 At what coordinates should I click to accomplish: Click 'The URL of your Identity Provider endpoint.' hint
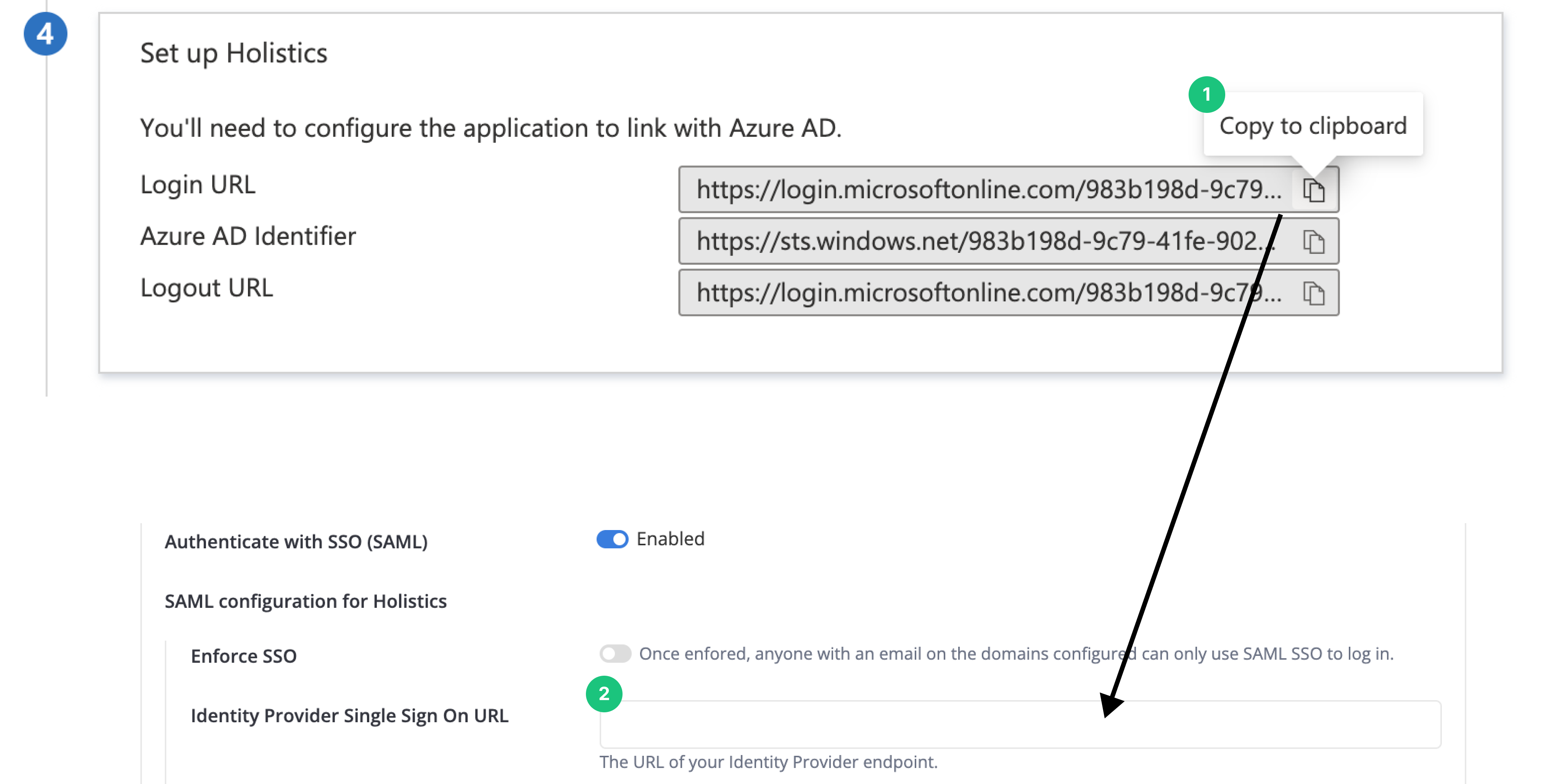pos(768,762)
